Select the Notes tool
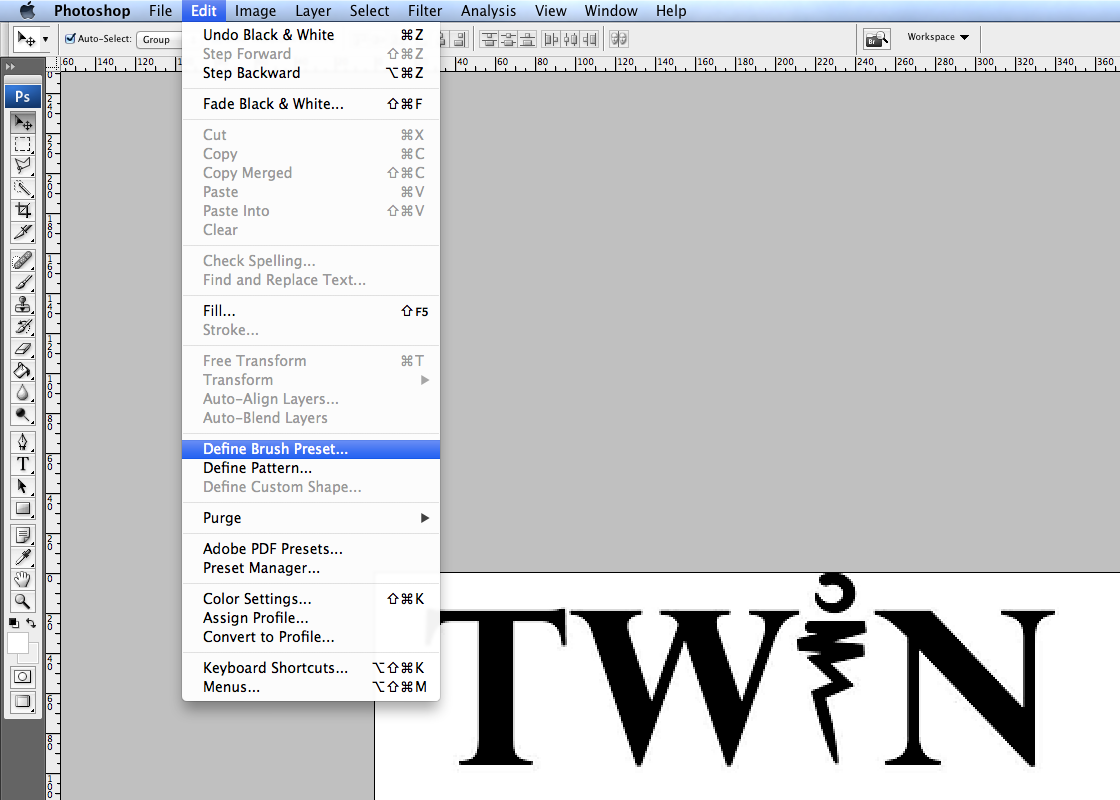Screen dimensions: 1120x800 pos(23,535)
